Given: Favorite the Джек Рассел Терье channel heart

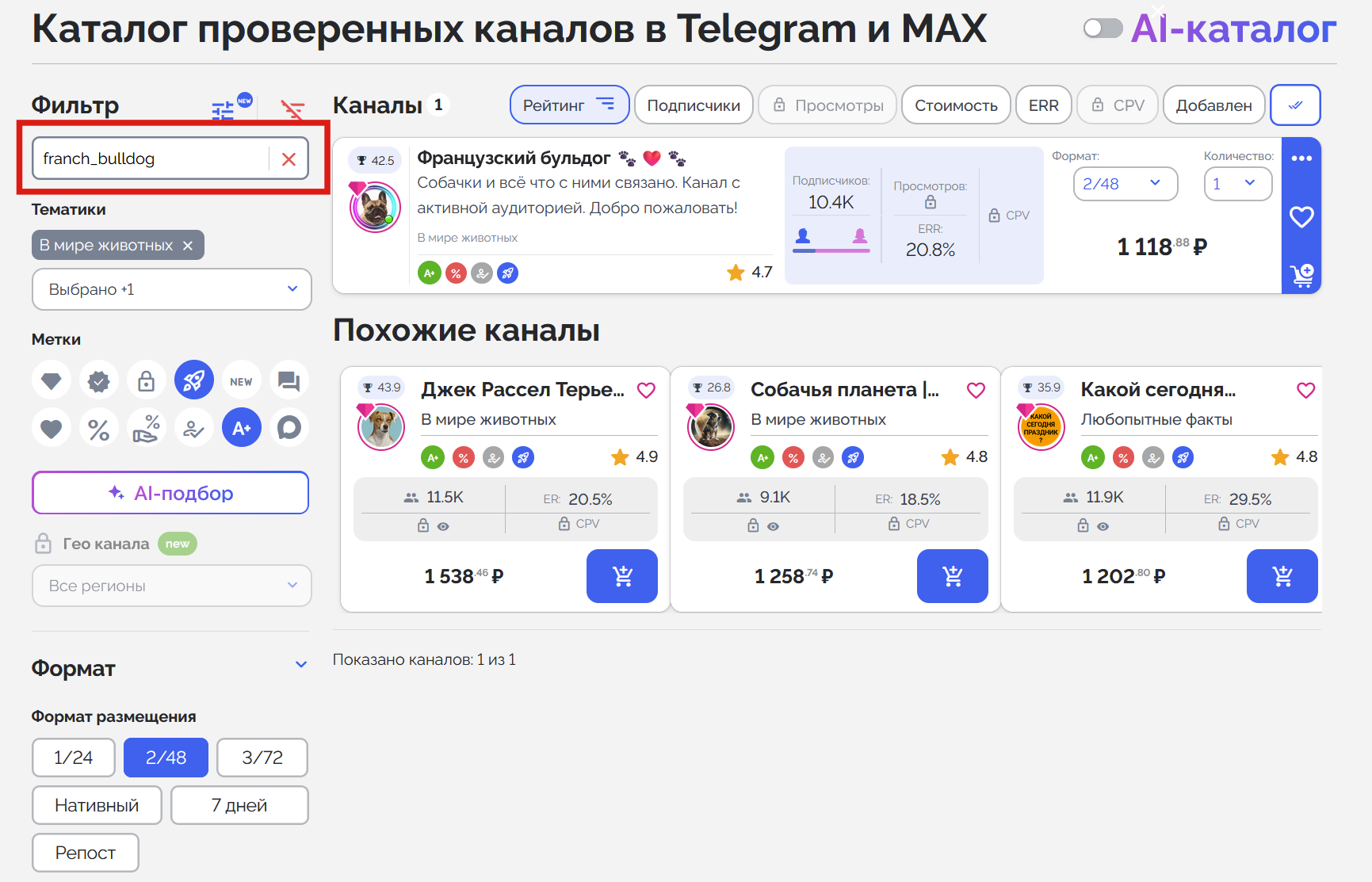Looking at the screenshot, I should 646,390.
